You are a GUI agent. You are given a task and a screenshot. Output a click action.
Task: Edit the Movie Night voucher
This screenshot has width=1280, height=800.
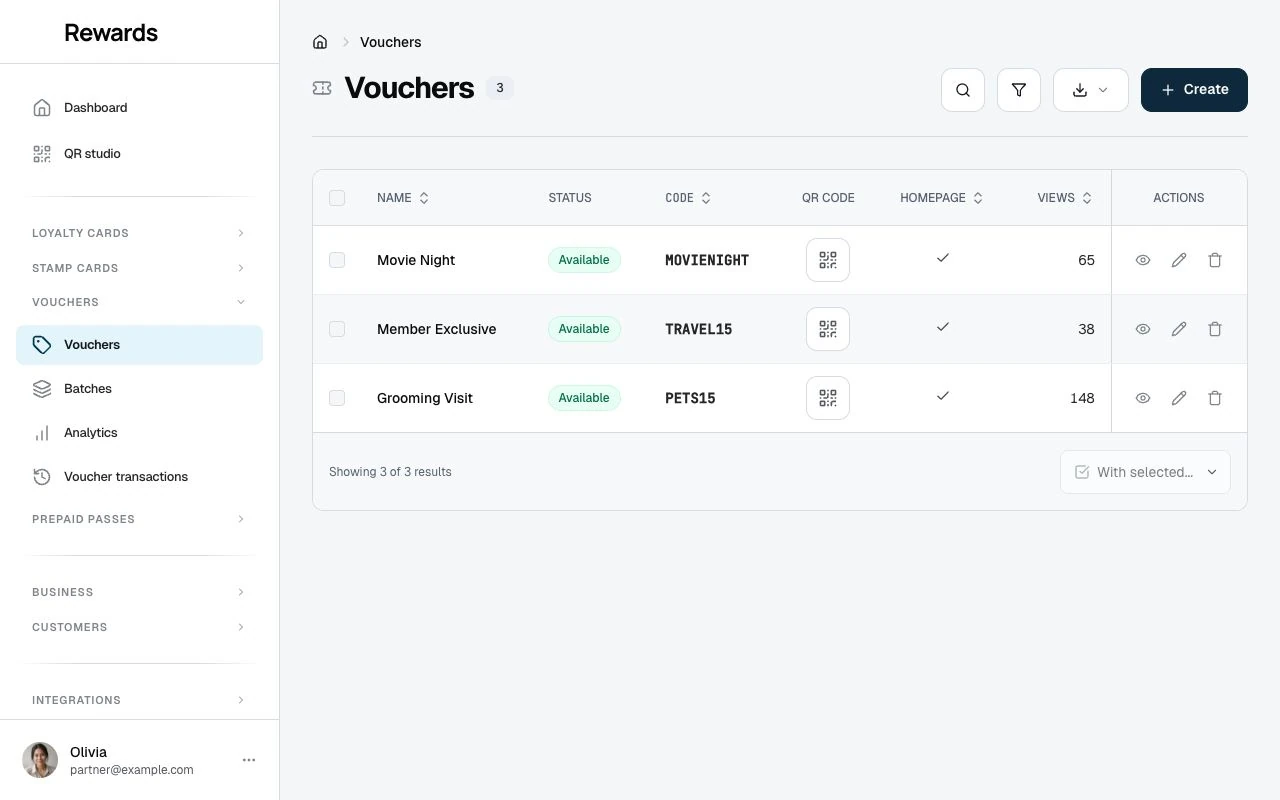tap(1179, 260)
